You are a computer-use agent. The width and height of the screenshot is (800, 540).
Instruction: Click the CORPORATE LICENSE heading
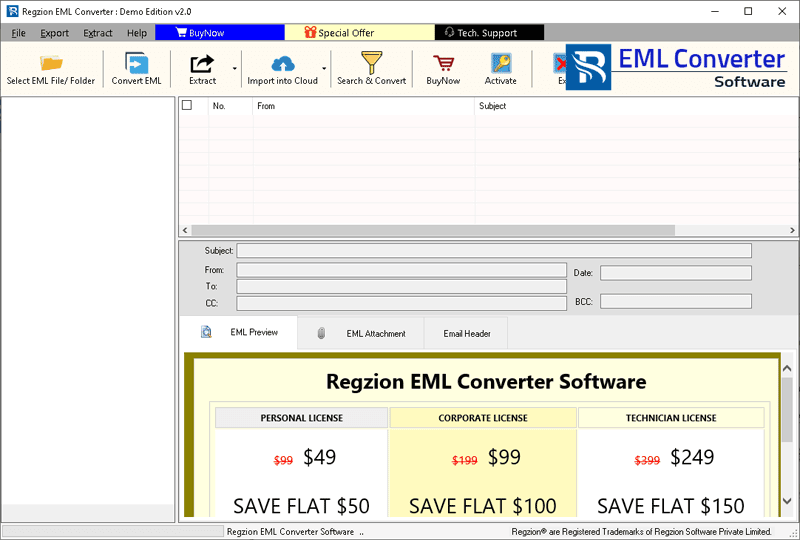(x=483, y=418)
